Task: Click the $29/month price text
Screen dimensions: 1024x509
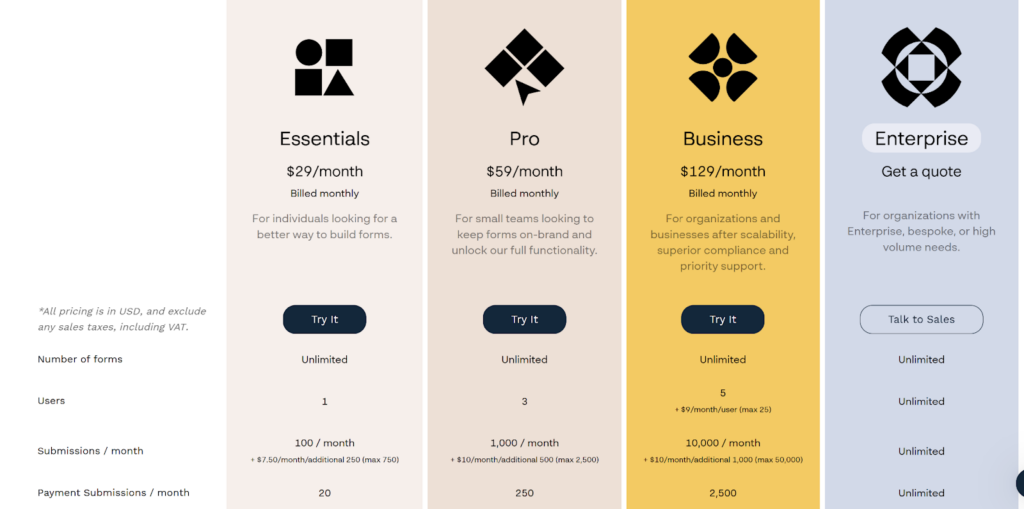Action: click(x=325, y=172)
